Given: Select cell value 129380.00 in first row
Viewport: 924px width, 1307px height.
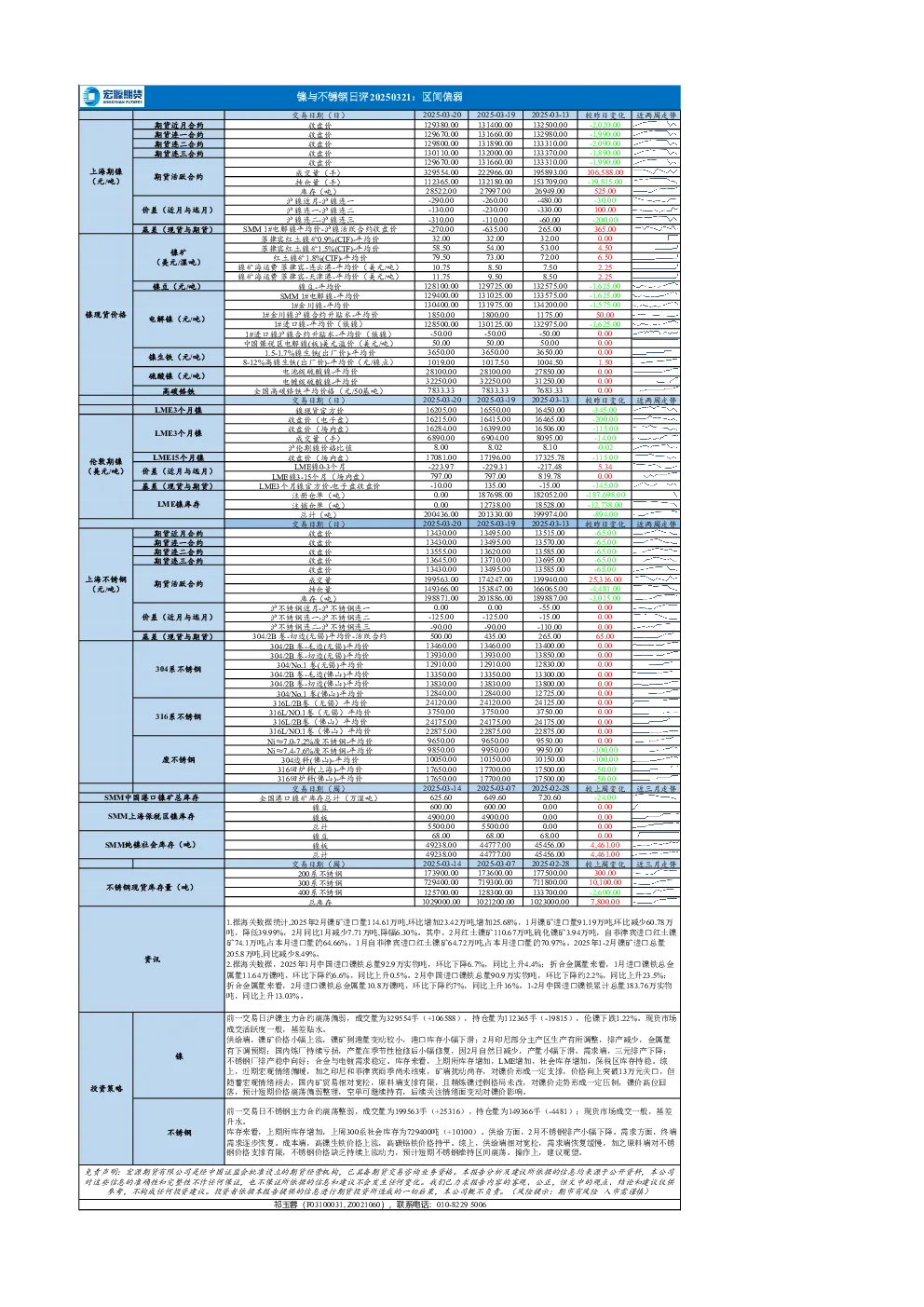Looking at the screenshot, I should pyautogui.click(x=442, y=125).
